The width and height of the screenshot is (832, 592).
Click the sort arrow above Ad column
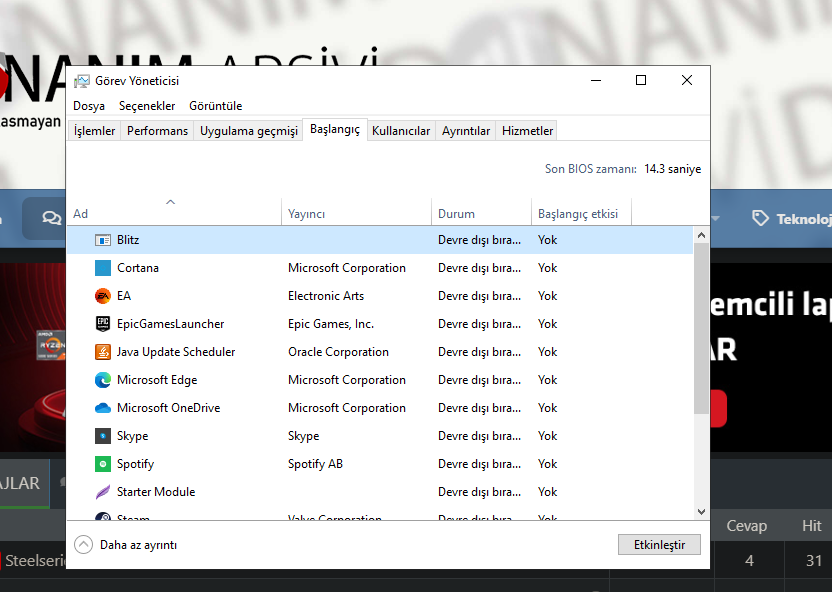pos(170,202)
